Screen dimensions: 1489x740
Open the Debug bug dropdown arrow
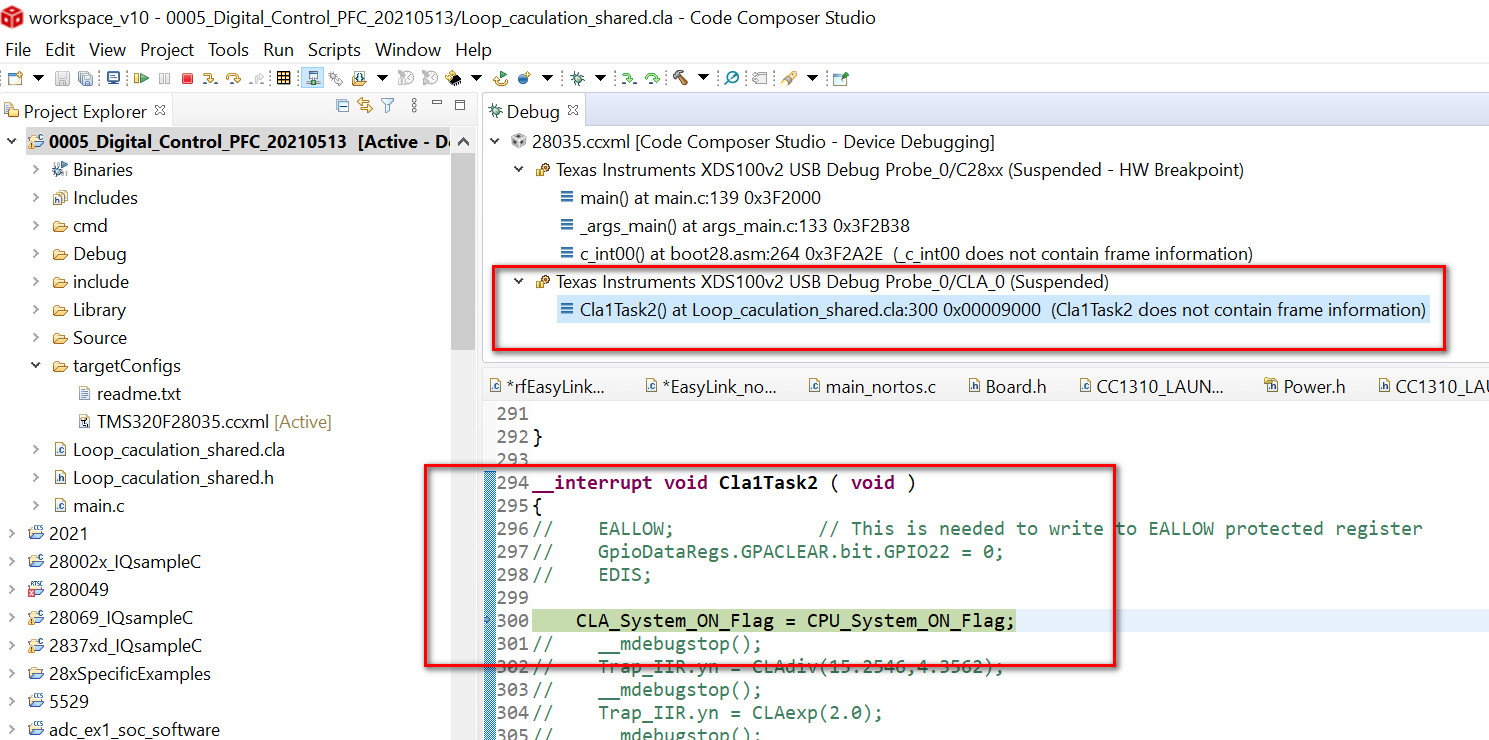(601, 78)
